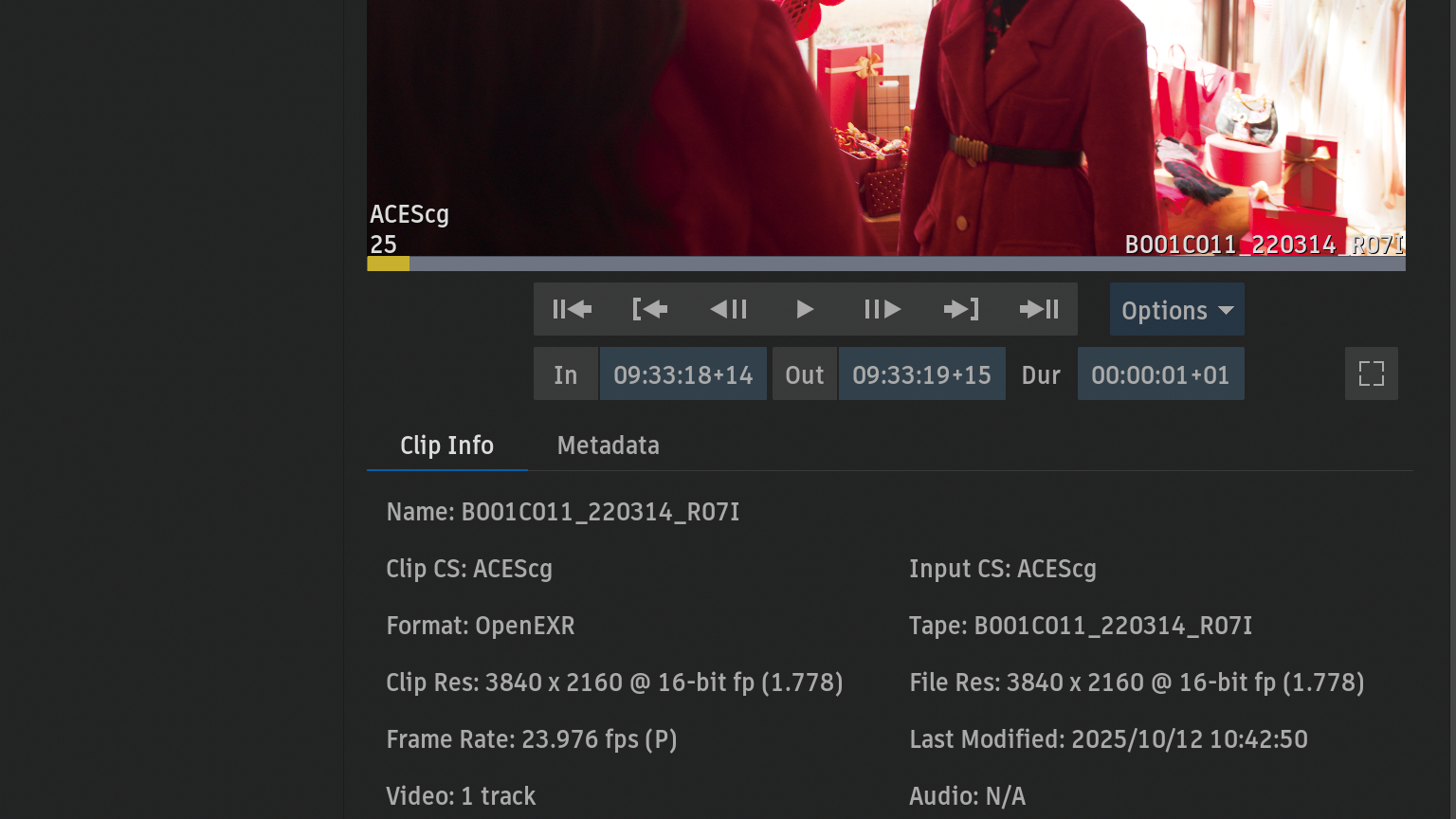Viewport: 1456px width, 819px height.
Task: Click the Dur field showing 00:00:01+01
Action: click(1160, 374)
